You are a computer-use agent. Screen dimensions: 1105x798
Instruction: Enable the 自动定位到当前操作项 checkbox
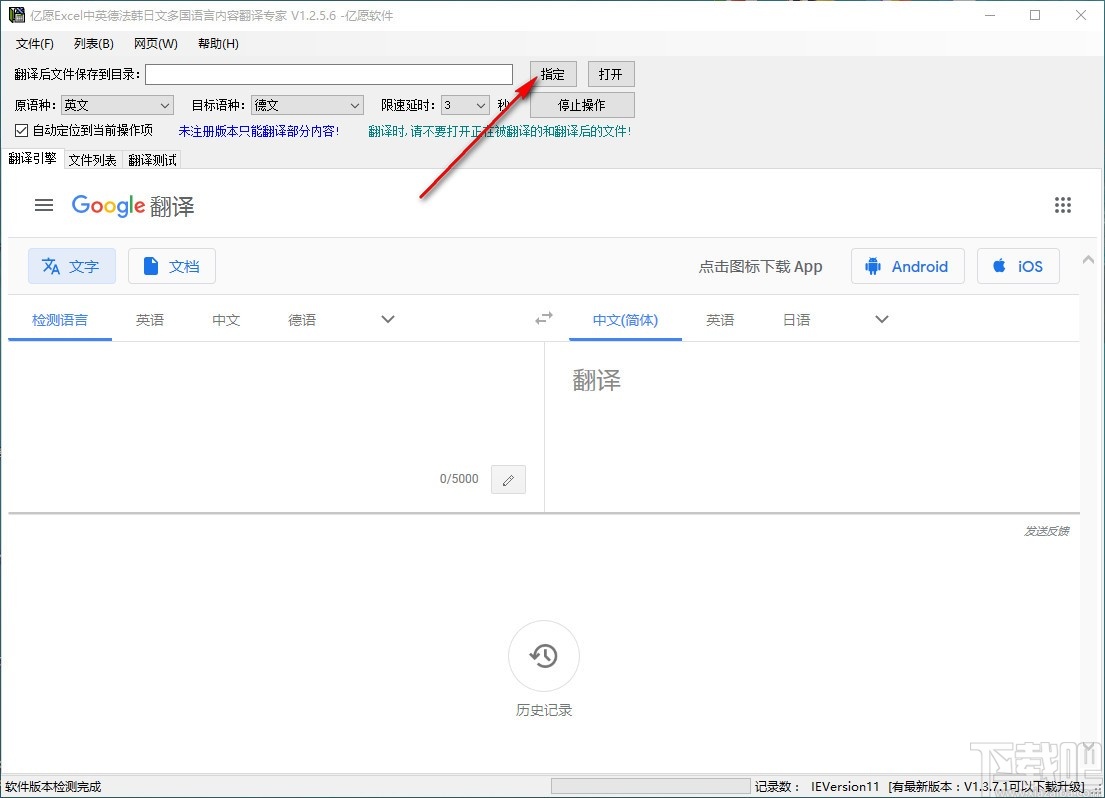(x=21, y=130)
